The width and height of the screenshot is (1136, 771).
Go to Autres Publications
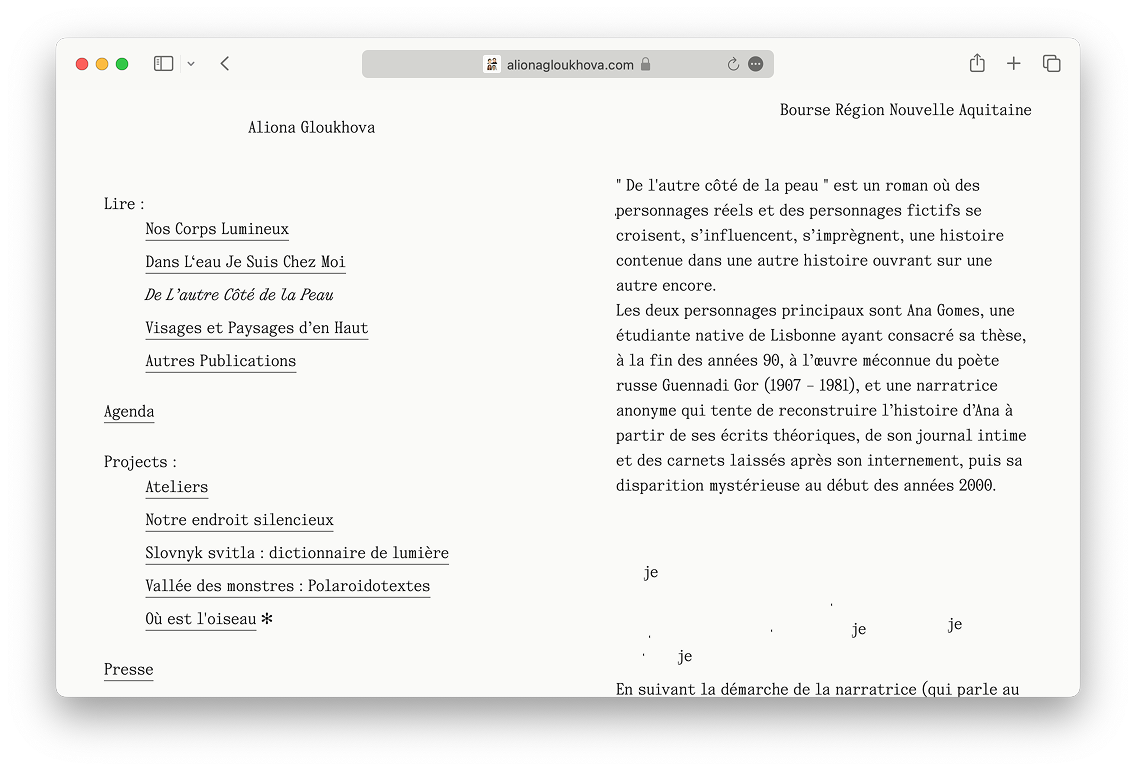click(x=220, y=361)
